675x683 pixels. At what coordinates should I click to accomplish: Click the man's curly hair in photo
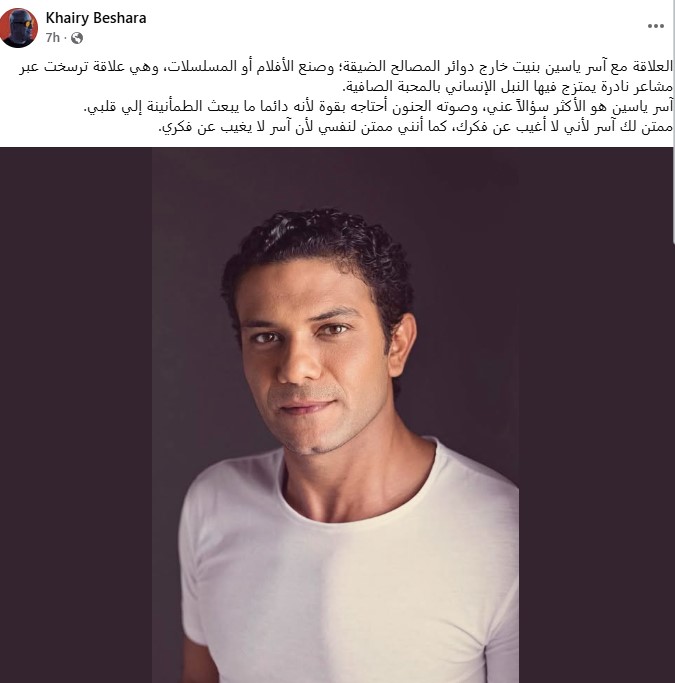(318, 244)
